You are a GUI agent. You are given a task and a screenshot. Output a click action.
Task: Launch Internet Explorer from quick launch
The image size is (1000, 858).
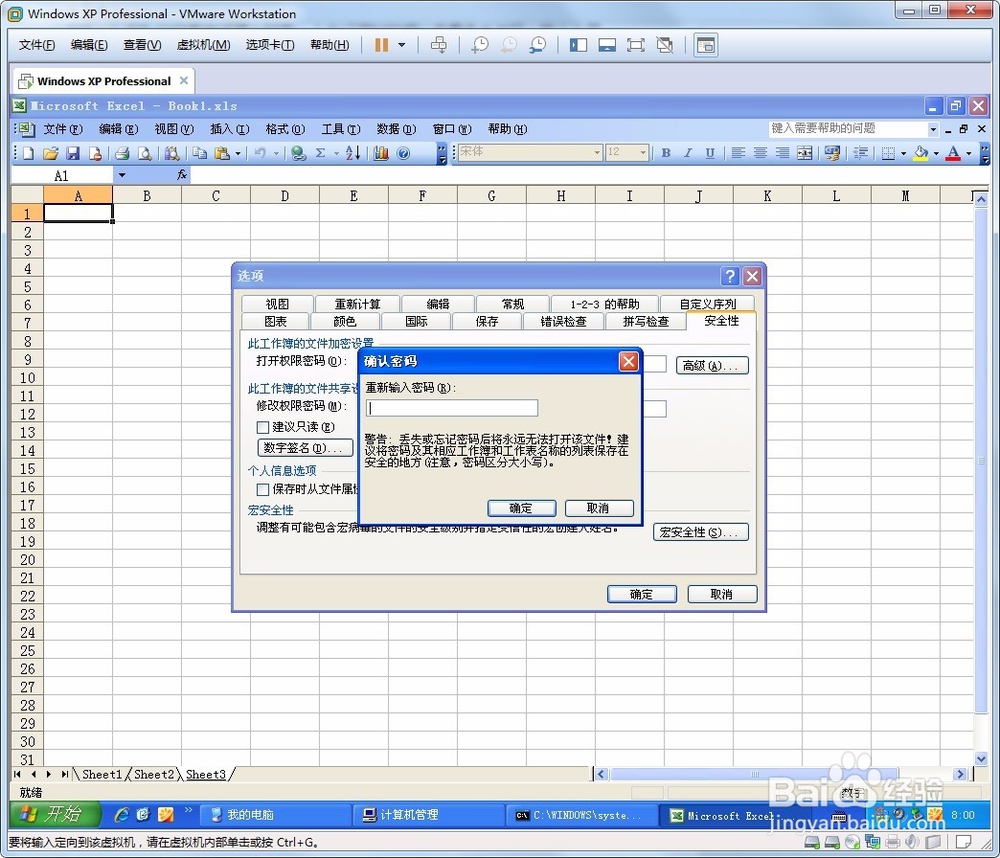pos(121,815)
